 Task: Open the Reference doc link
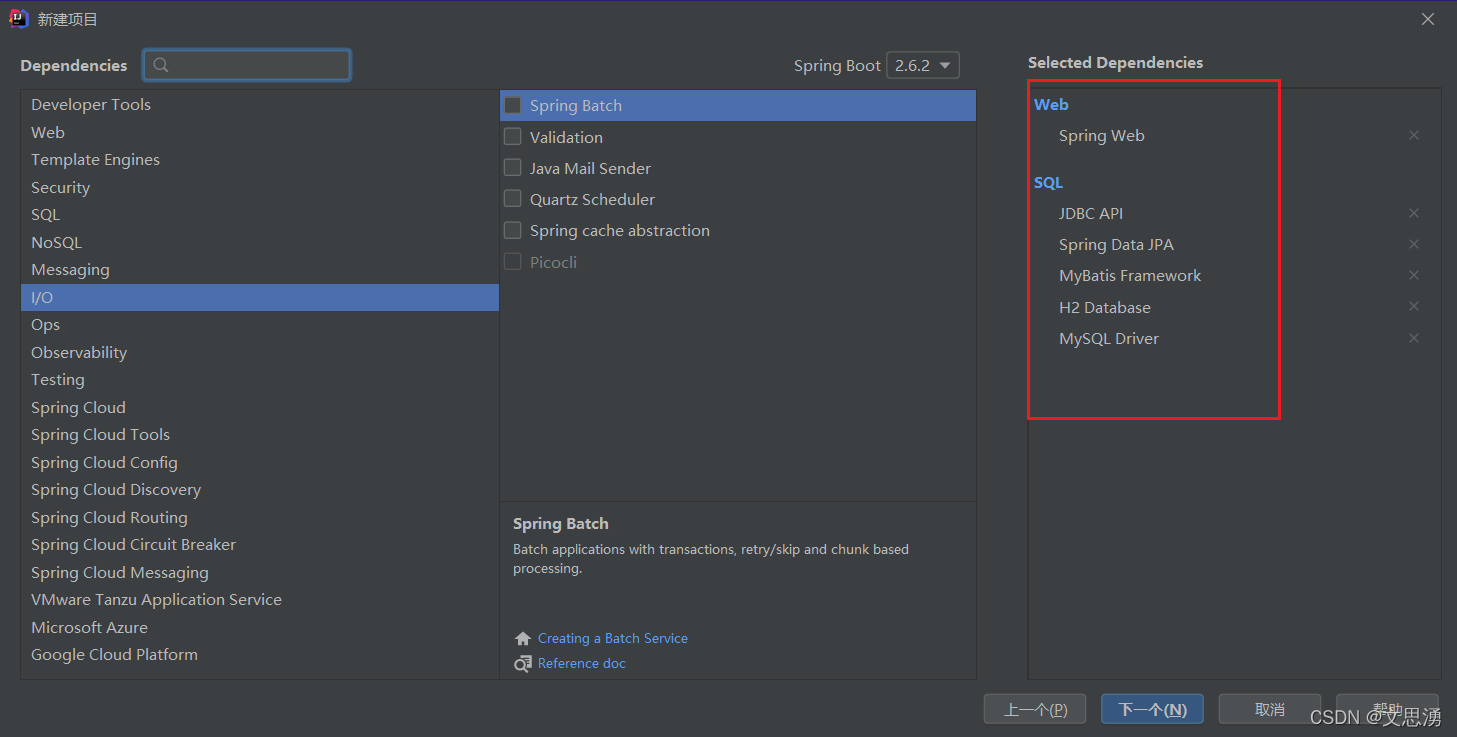pos(582,663)
